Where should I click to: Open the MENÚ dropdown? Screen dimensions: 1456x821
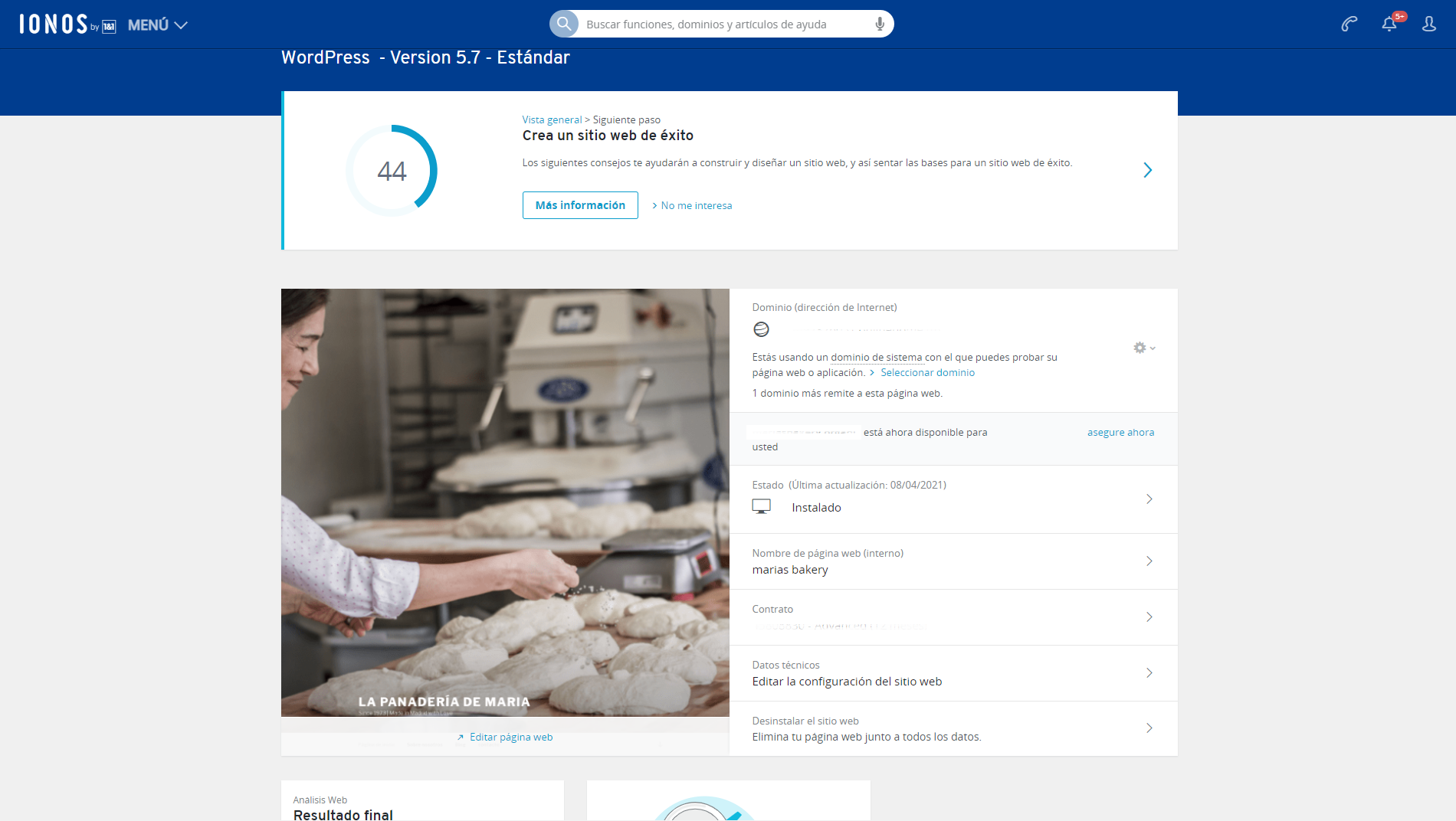pos(158,25)
